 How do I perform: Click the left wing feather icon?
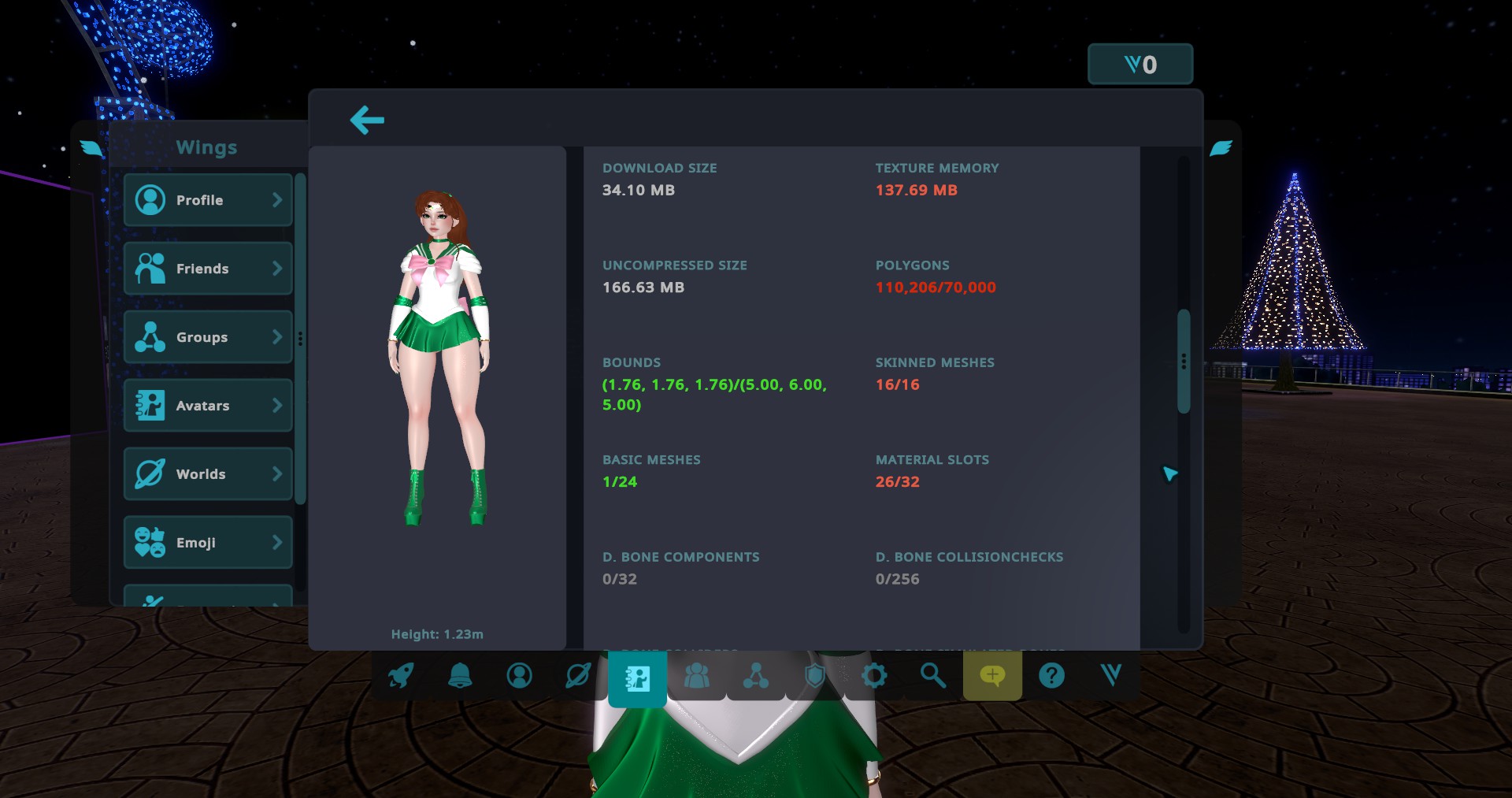click(x=91, y=148)
